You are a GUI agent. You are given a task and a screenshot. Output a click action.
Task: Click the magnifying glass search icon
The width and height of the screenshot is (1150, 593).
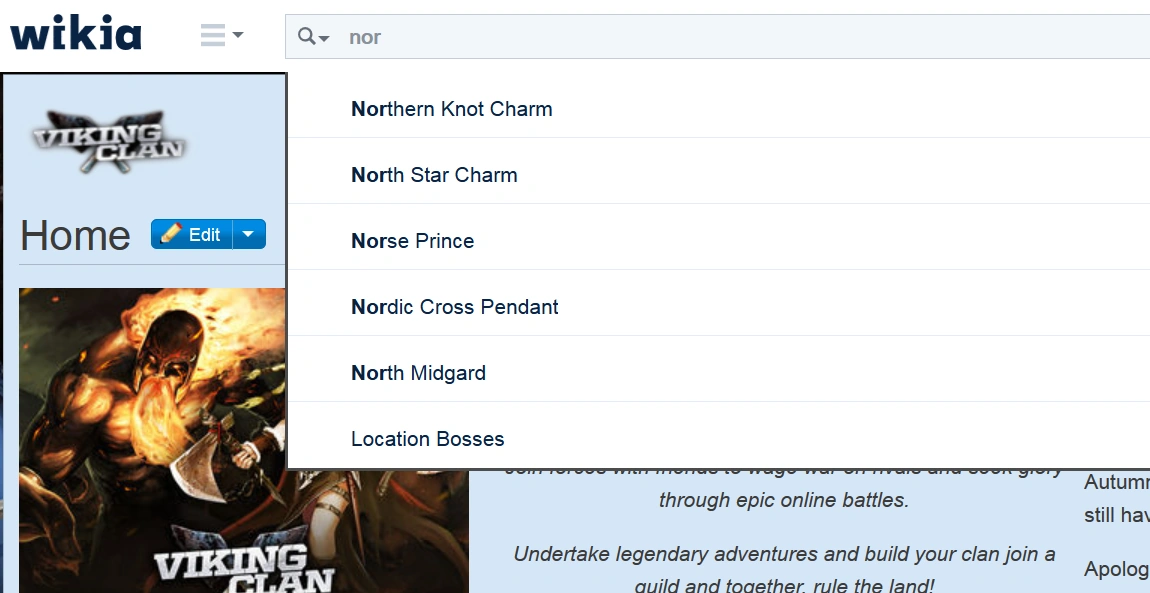pyautogui.click(x=307, y=37)
